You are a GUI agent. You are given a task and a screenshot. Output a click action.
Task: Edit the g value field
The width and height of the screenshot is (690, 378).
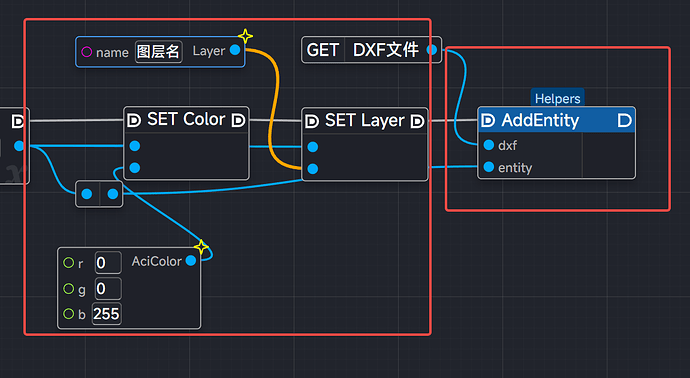(108, 289)
